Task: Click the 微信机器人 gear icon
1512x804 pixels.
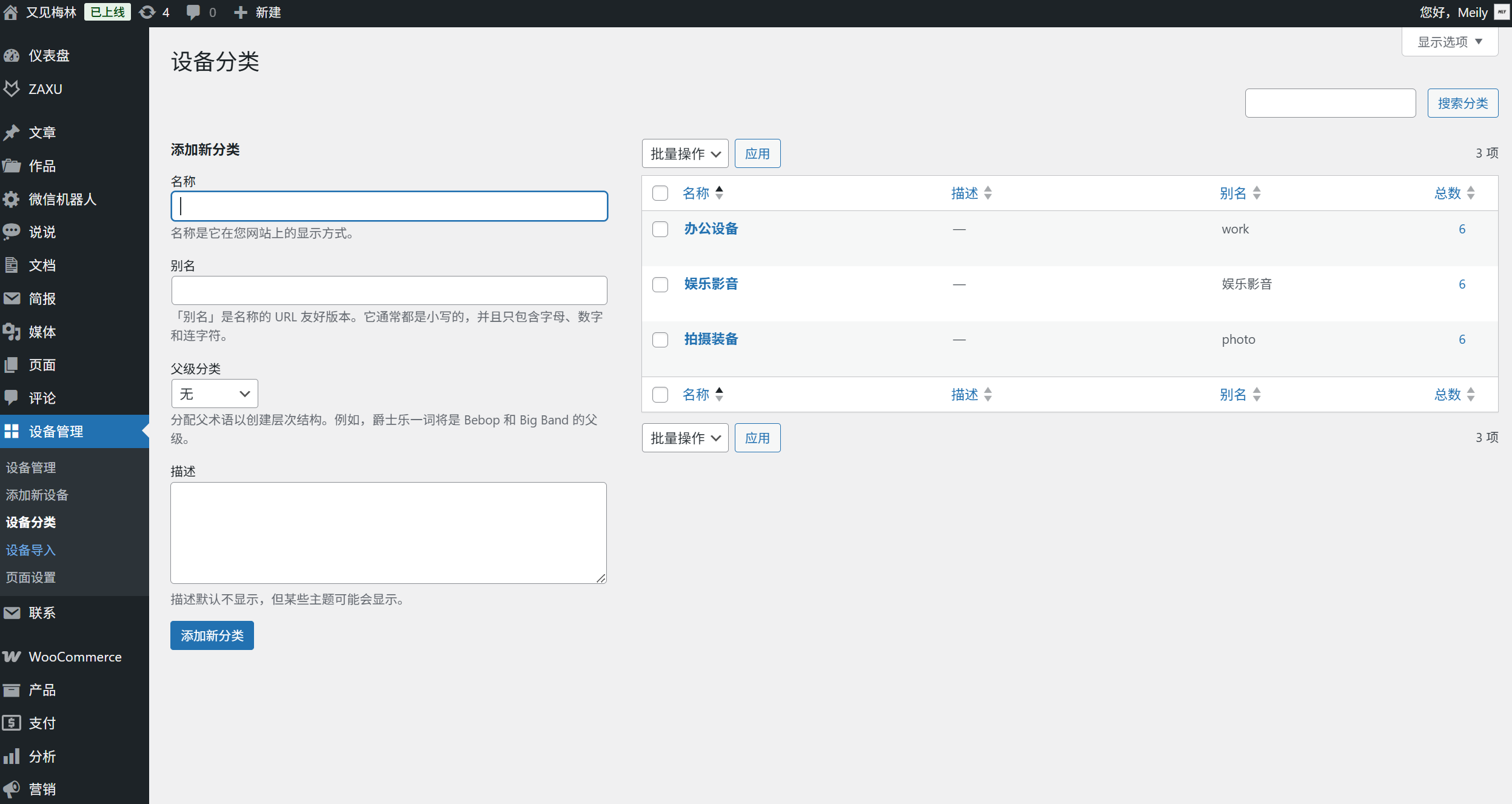Action: coord(12,199)
